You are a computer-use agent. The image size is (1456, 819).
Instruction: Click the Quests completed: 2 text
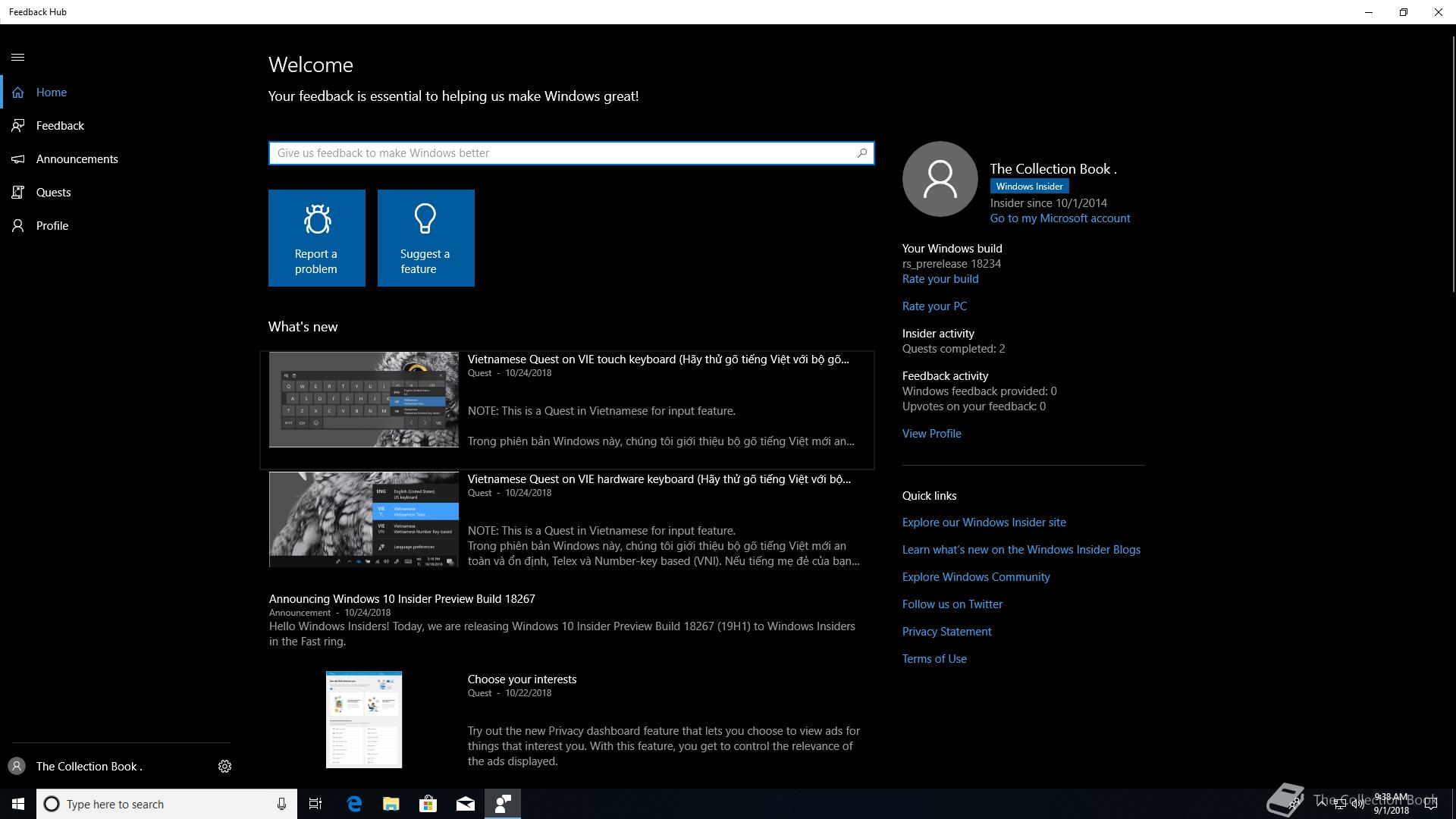pos(953,349)
